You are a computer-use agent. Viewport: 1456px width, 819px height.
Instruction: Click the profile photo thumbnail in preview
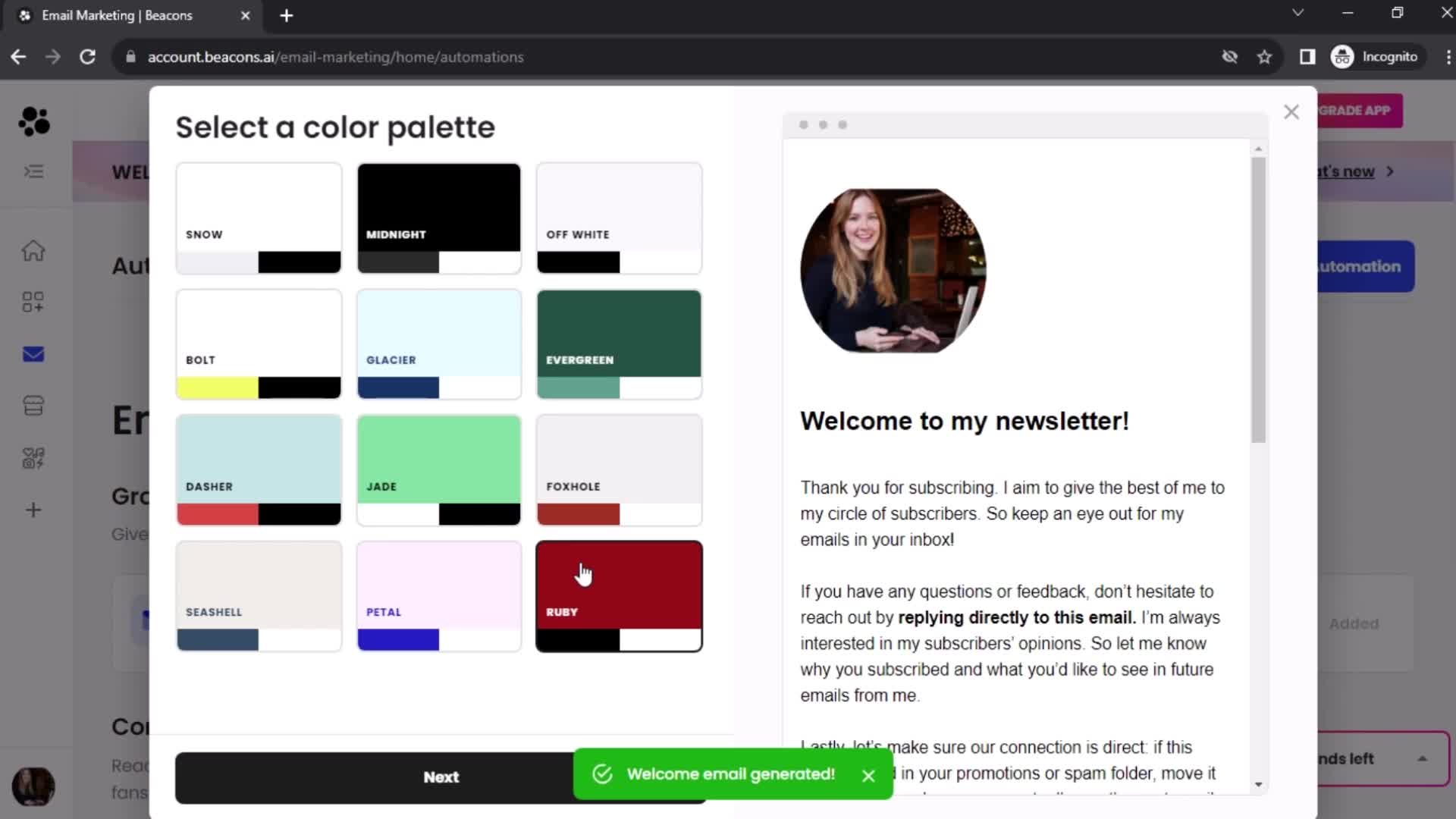point(893,267)
